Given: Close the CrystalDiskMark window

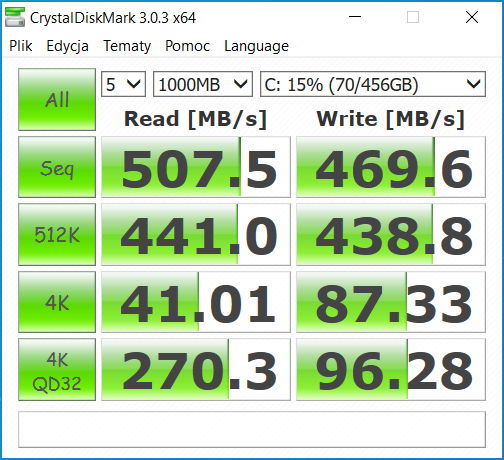Looking at the screenshot, I should [472, 17].
